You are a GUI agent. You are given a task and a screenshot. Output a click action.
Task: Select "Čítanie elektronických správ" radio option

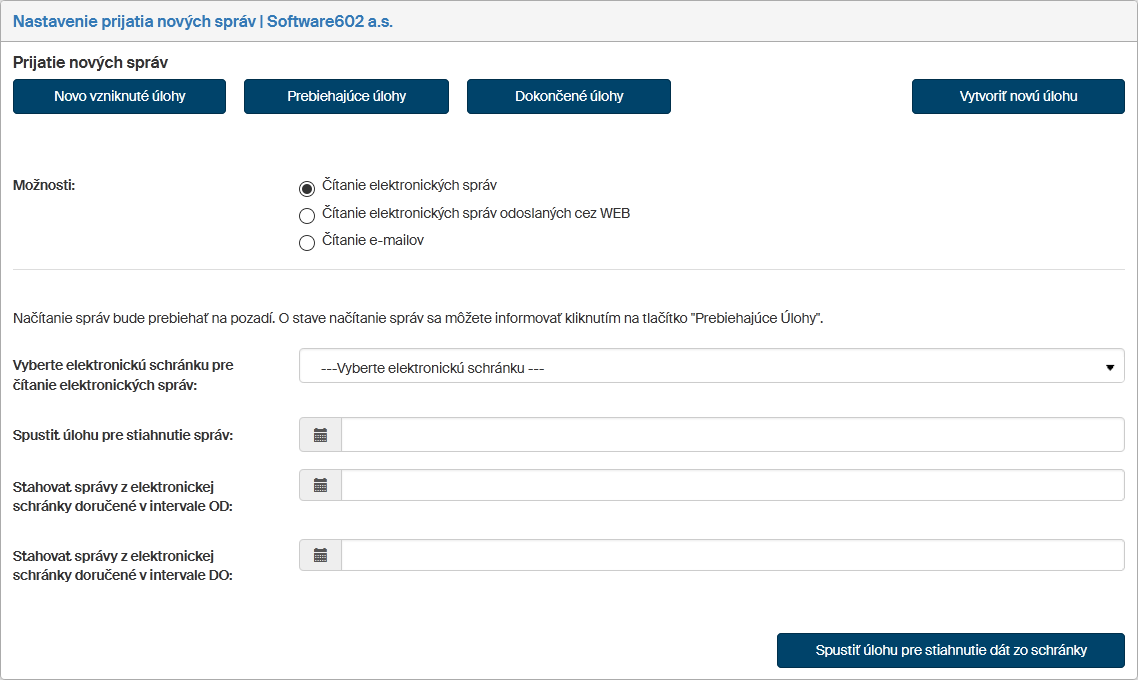307,188
